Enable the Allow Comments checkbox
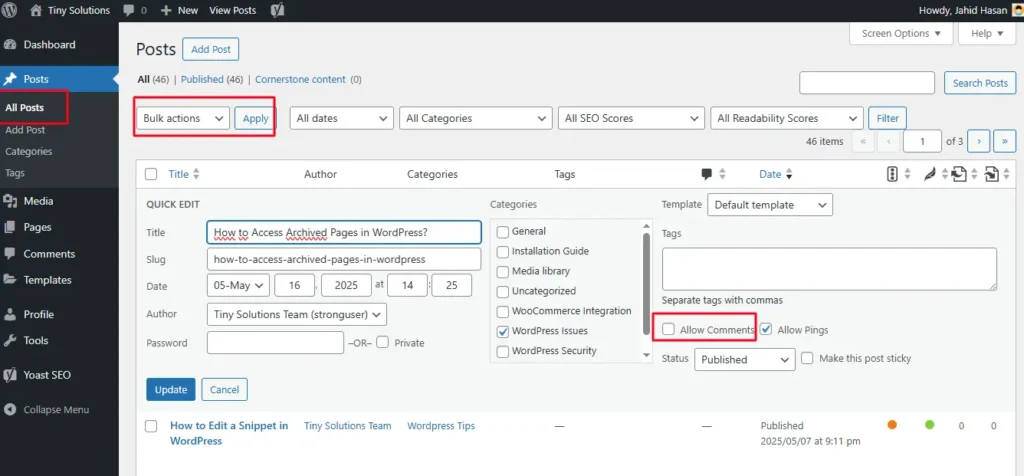 tap(668, 330)
